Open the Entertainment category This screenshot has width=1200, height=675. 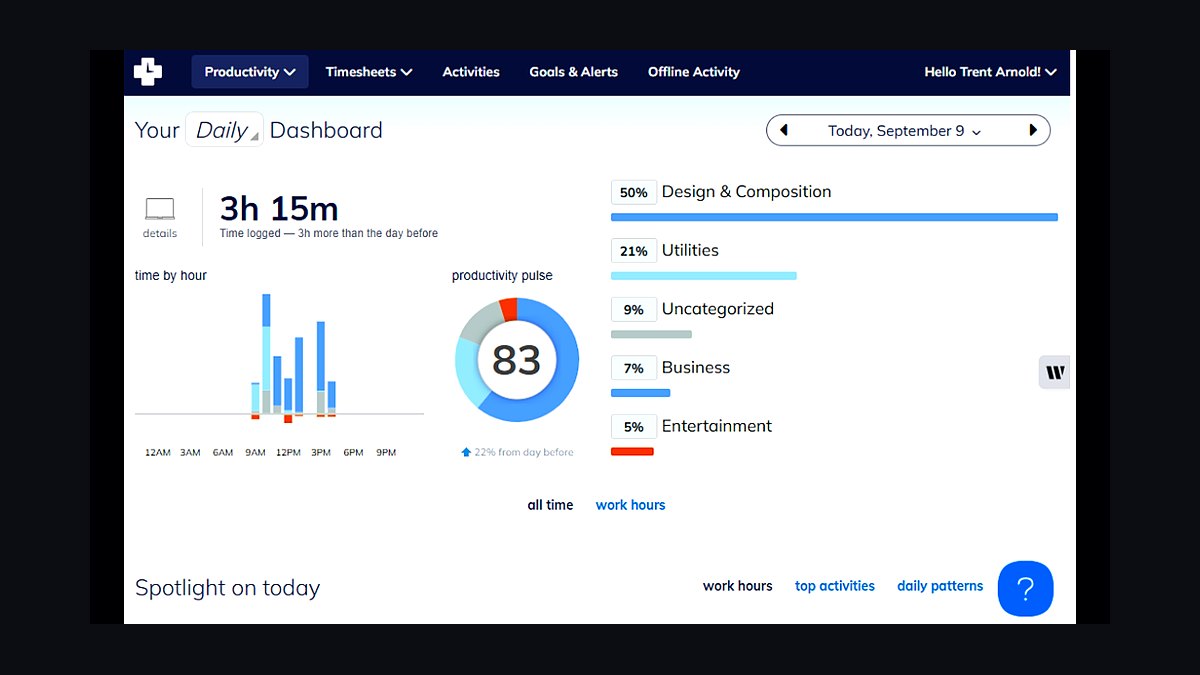pos(717,426)
